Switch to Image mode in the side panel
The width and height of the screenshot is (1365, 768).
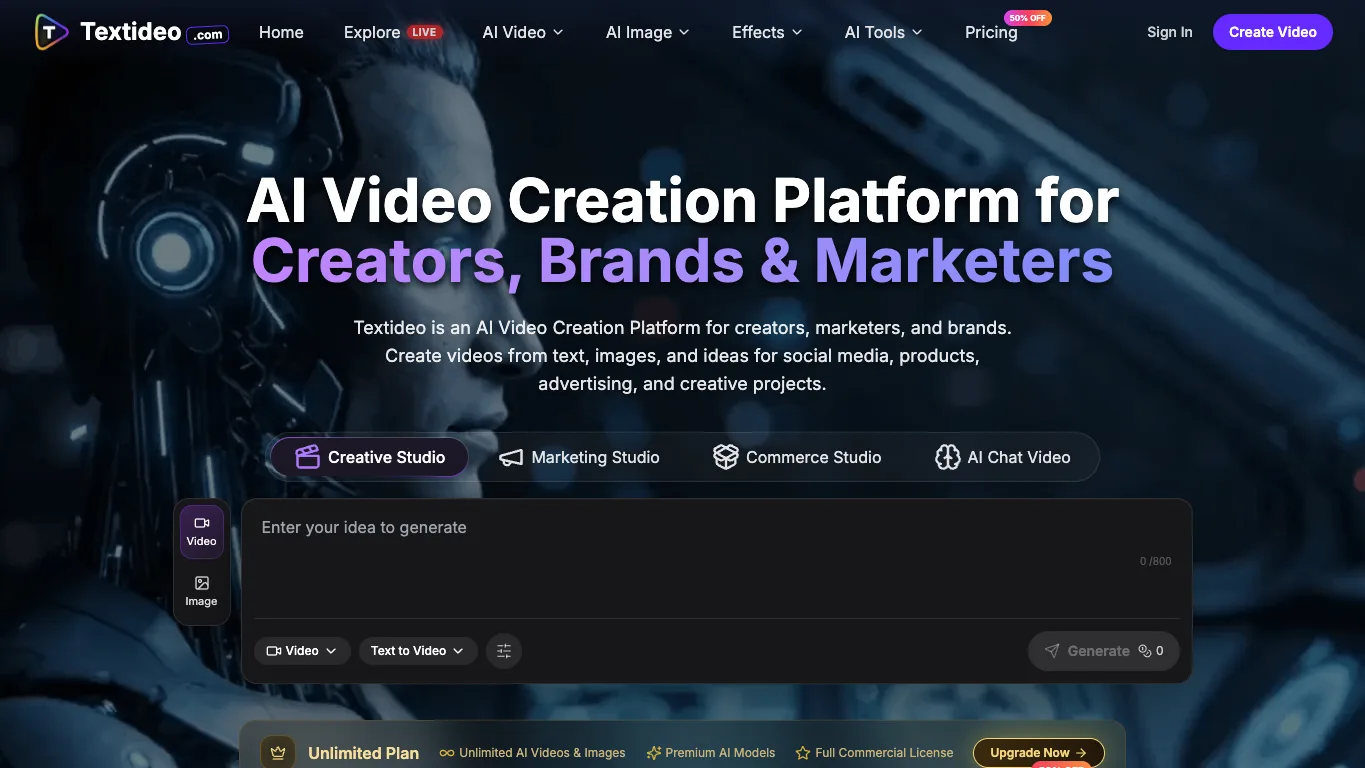pyautogui.click(x=202, y=592)
